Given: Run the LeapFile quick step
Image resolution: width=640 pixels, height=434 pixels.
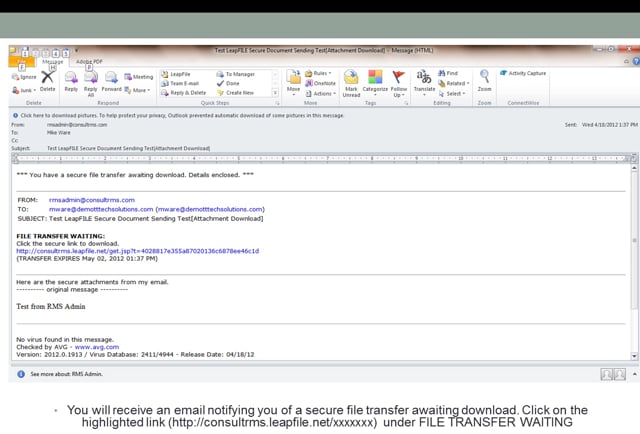Looking at the screenshot, I should pyautogui.click(x=176, y=74).
